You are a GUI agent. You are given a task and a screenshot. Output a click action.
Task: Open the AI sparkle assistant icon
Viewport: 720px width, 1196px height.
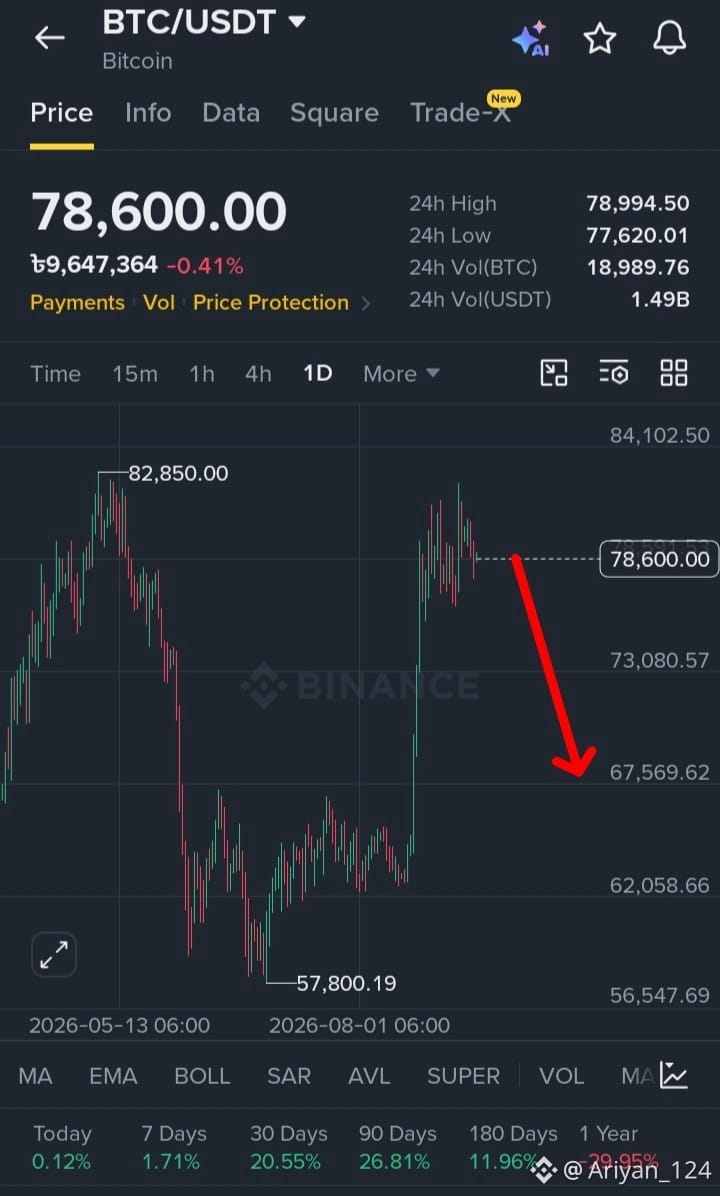pyautogui.click(x=531, y=38)
